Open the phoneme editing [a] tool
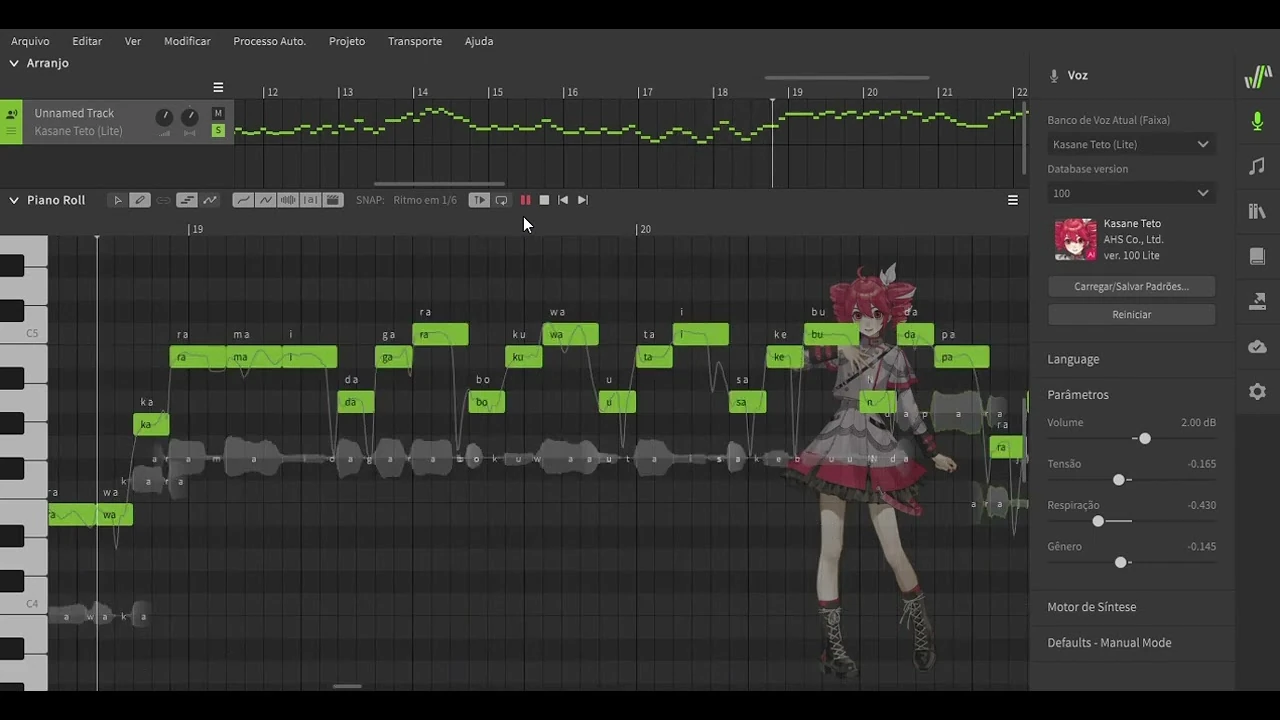 tap(310, 200)
